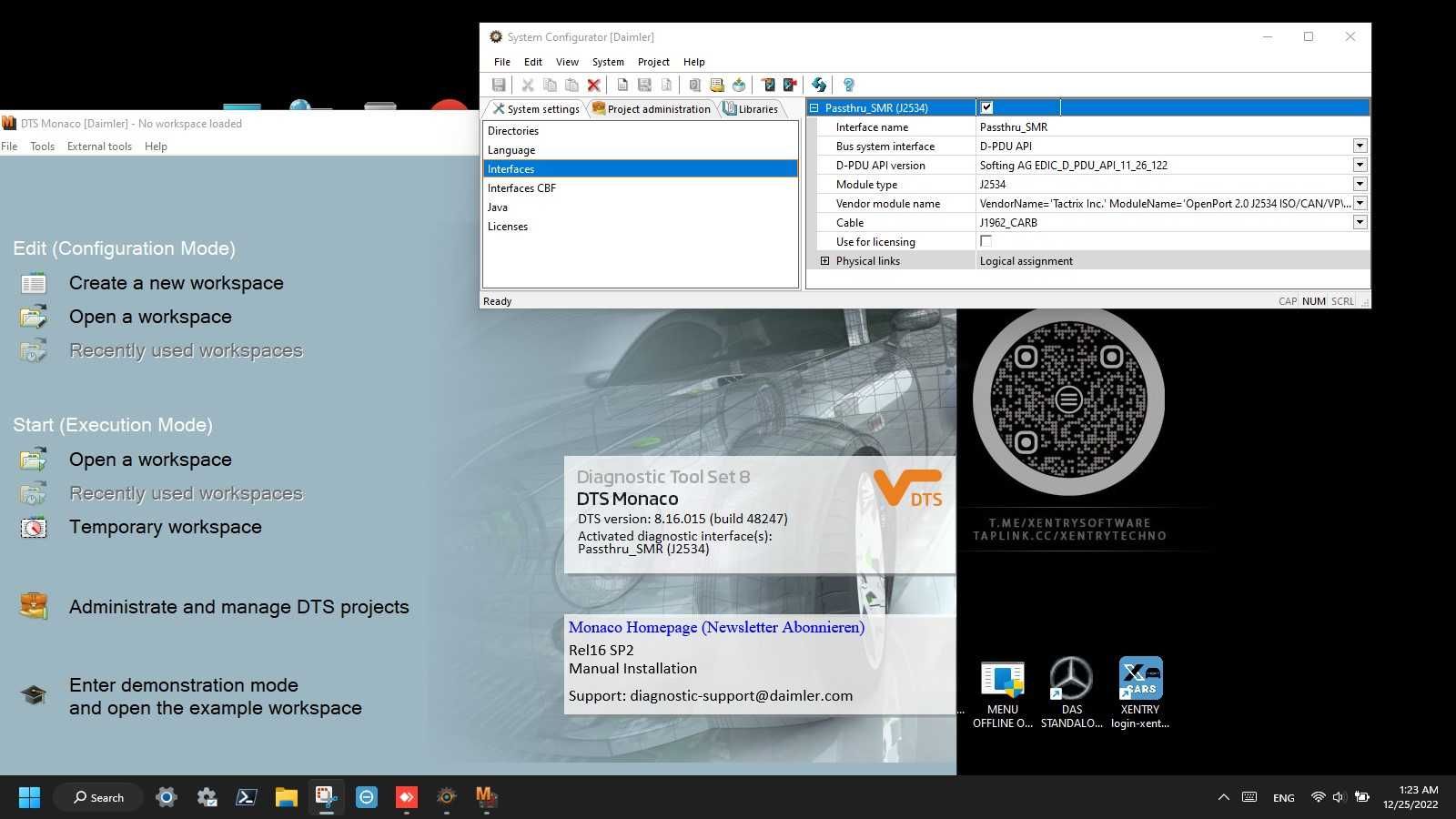
Task: Open the View menu in System Configurator
Action: (567, 62)
